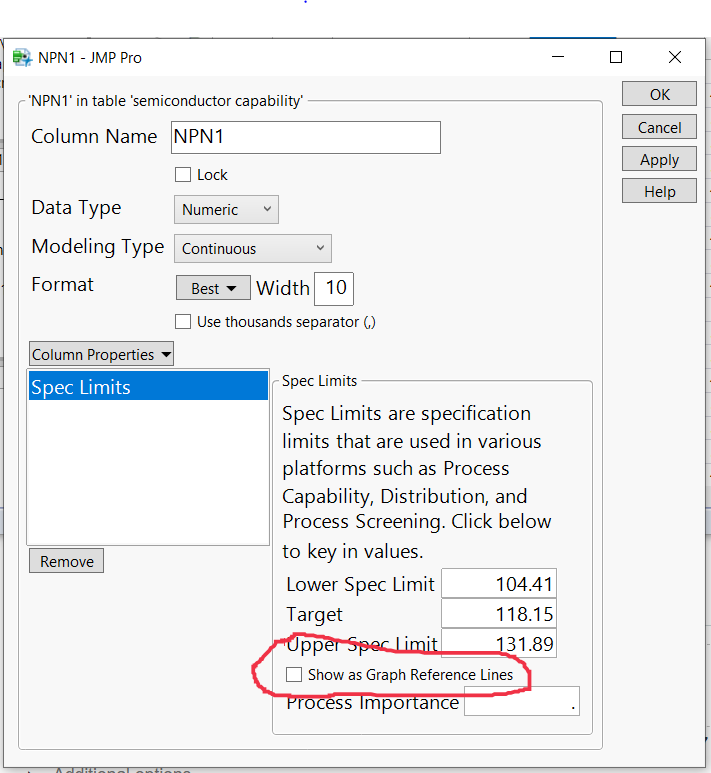The image size is (711, 773).
Task: Enable the Lock checkbox
Action: click(183, 174)
